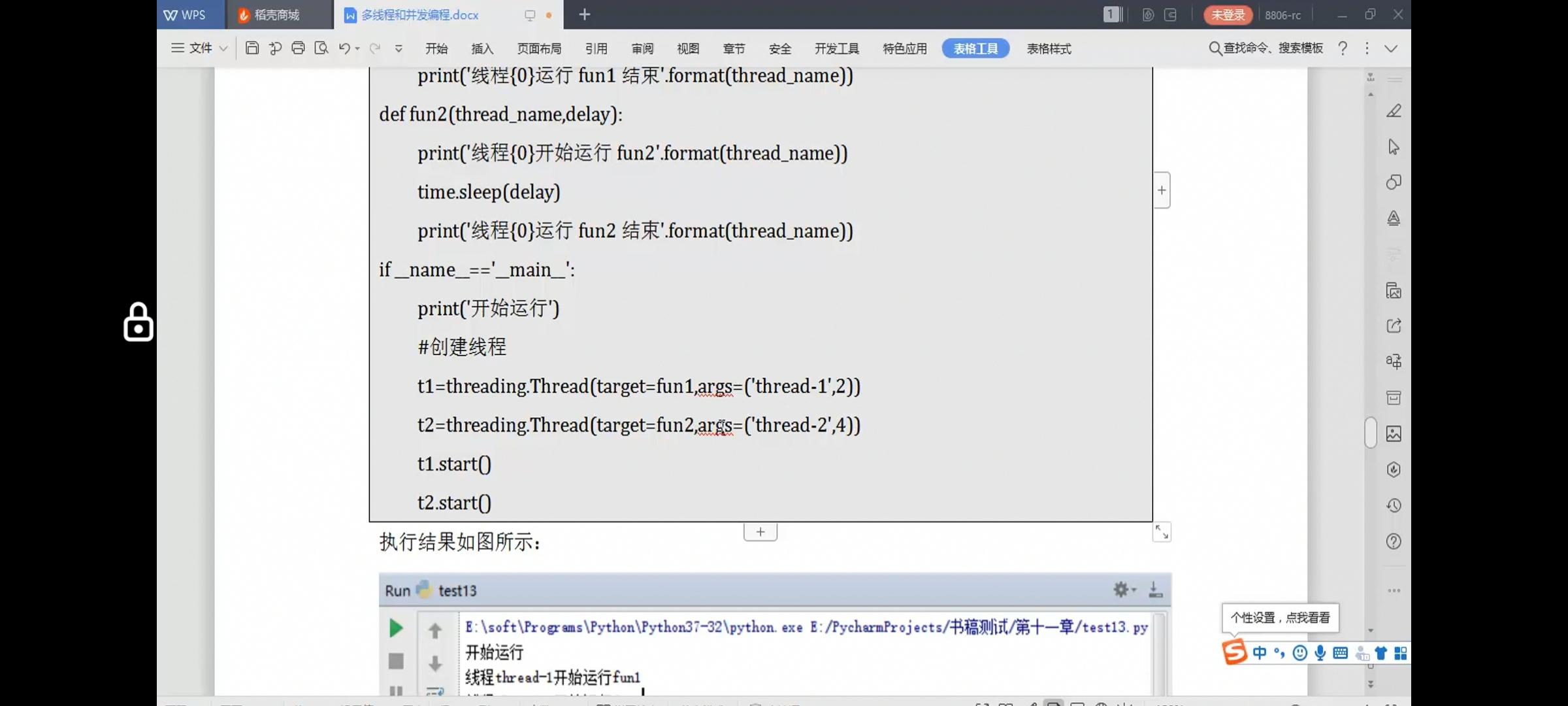
Task: Open Print Preview from quick toolbar
Action: (321, 48)
